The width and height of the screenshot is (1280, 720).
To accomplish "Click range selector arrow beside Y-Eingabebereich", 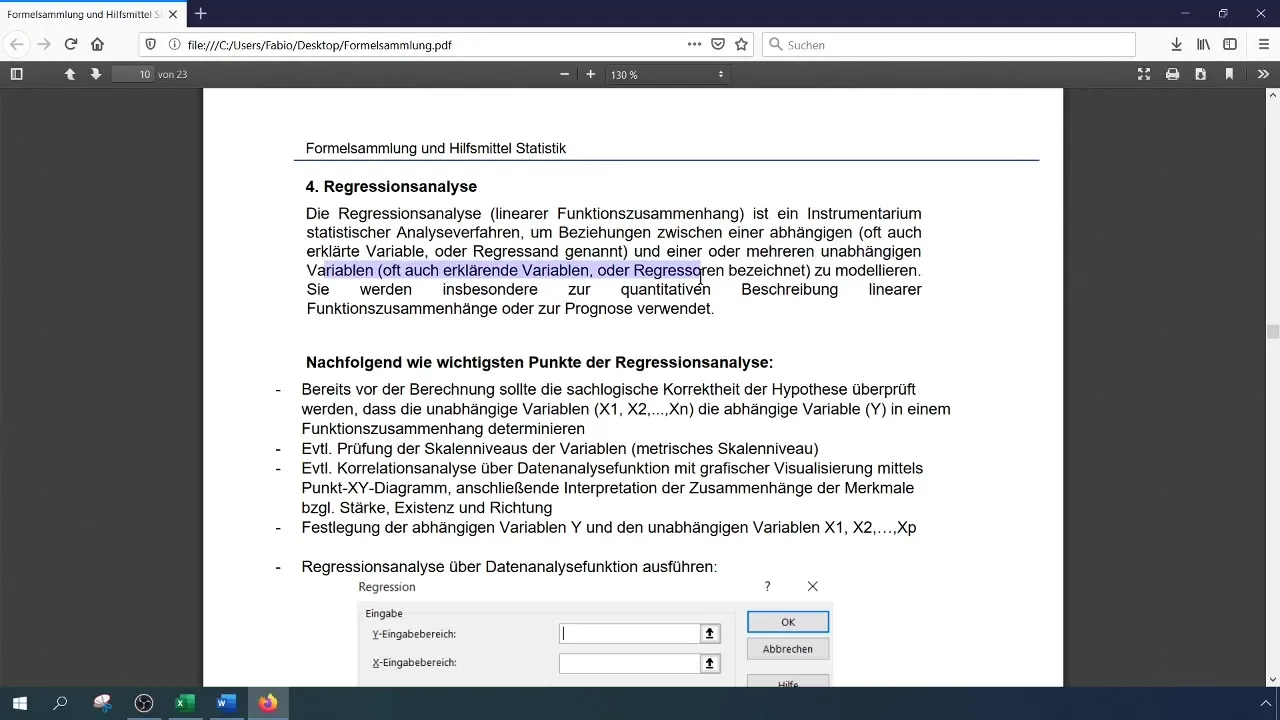I will tap(710, 633).
